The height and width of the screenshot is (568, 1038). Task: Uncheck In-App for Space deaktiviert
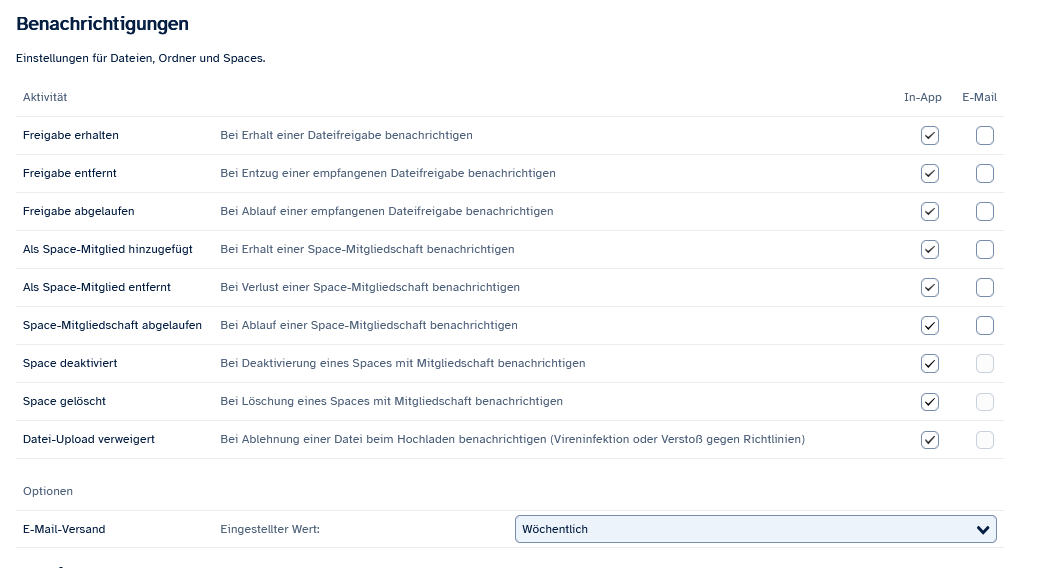tap(930, 364)
